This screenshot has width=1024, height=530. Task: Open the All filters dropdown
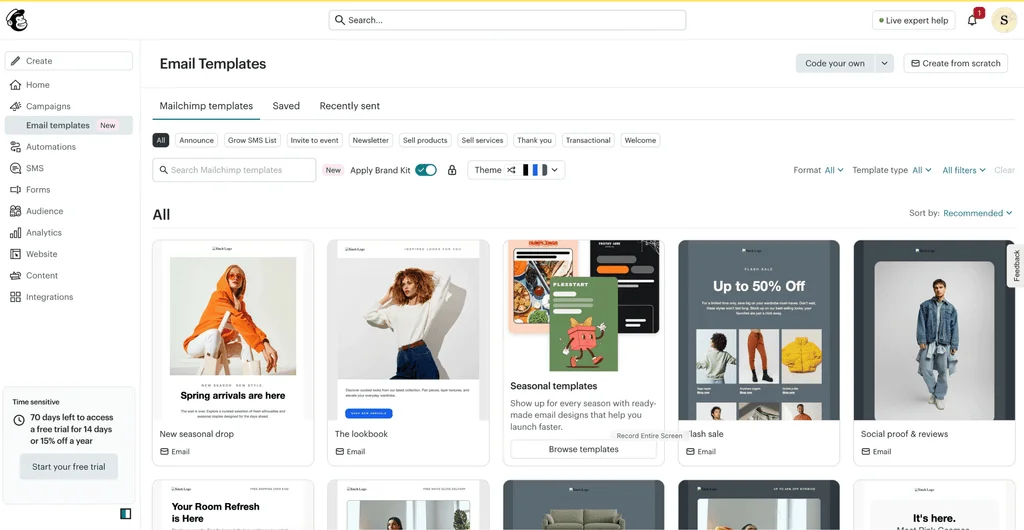[x=964, y=170]
